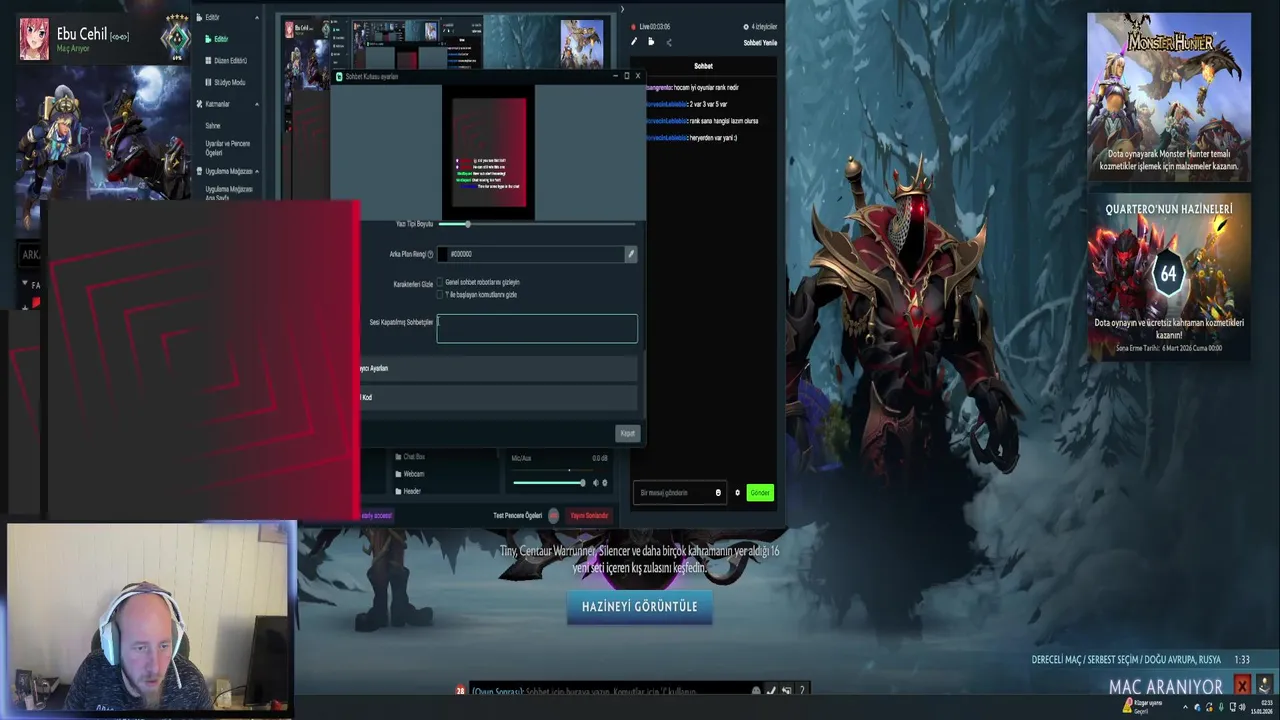This screenshot has height=720, width=1280.
Task: Click the help icon next to Arka Plan Rengi
Action: pyautogui.click(x=431, y=254)
